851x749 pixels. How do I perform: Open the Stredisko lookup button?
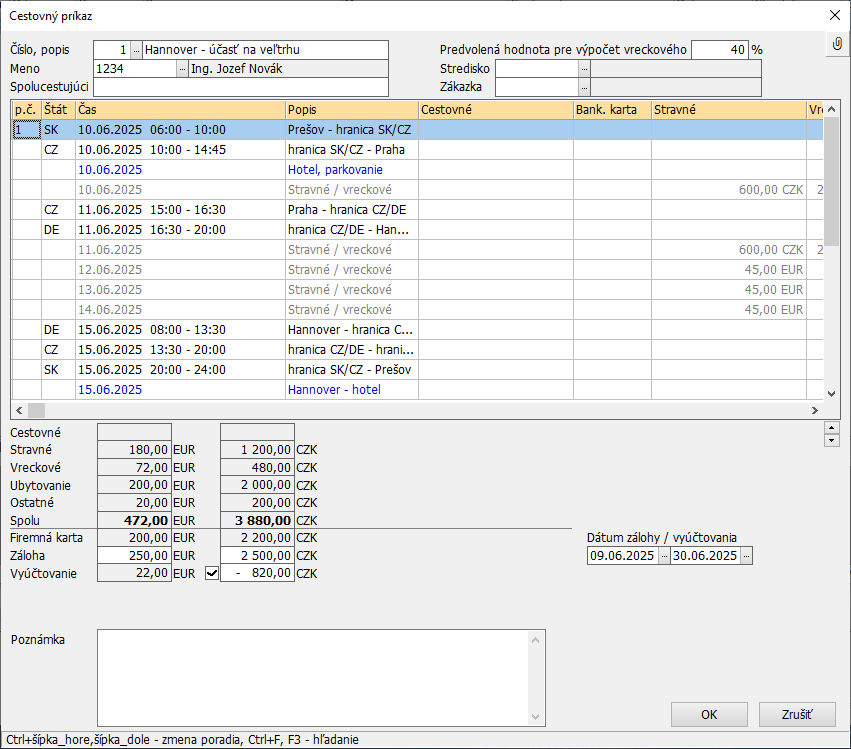pos(584,69)
